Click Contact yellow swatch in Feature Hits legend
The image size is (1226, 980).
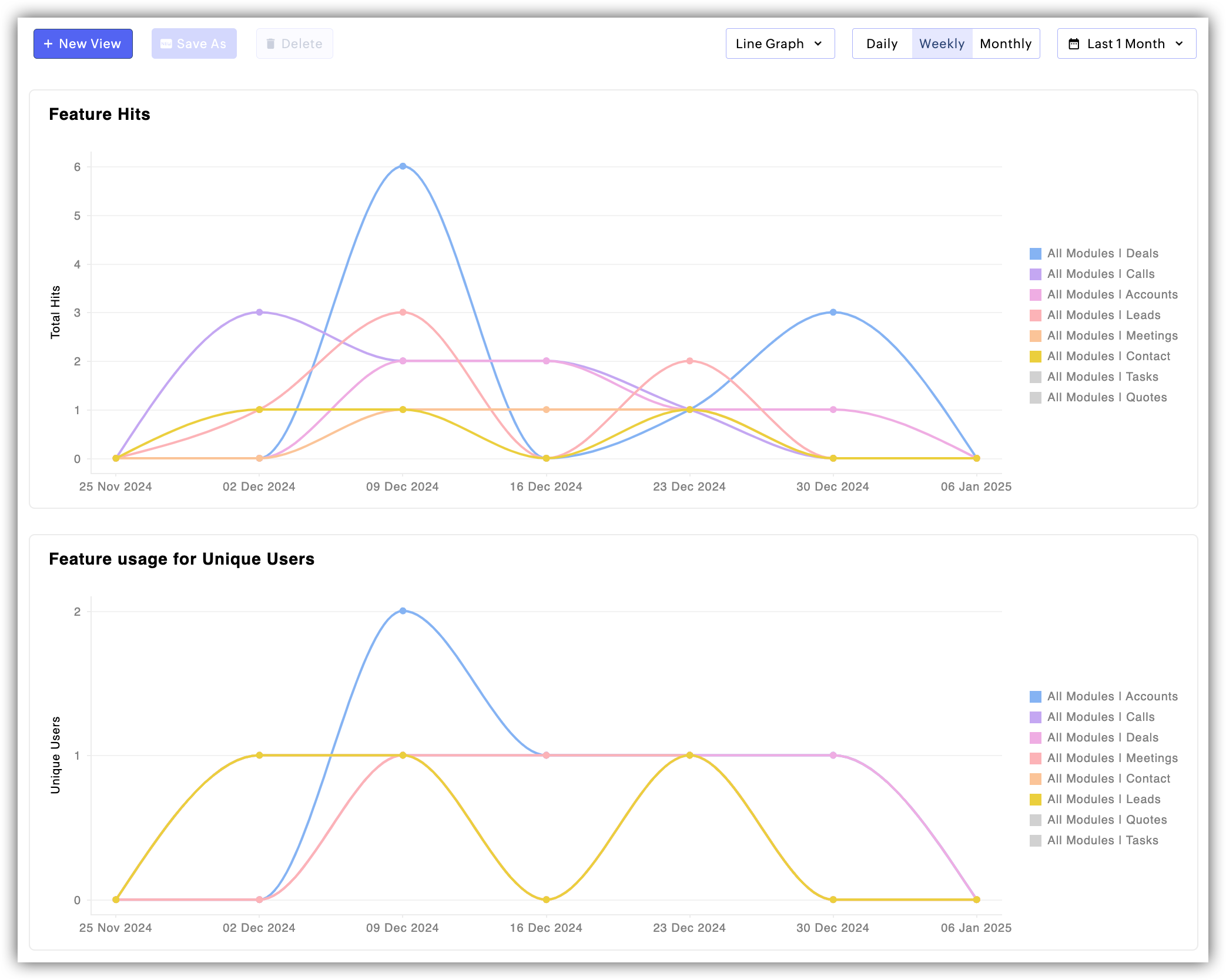pyautogui.click(x=1036, y=357)
